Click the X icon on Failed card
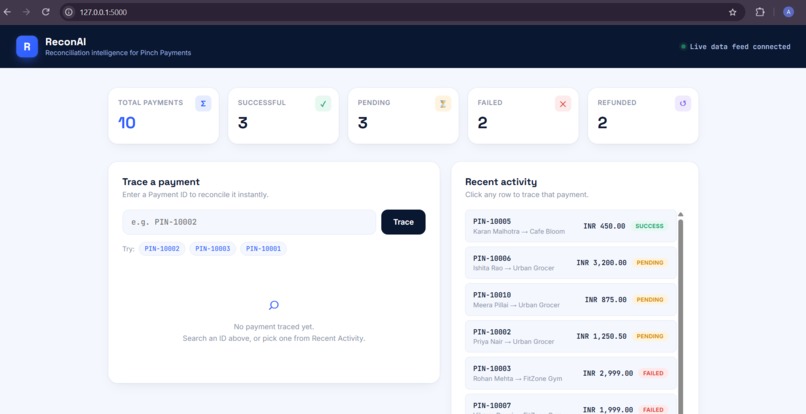The height and width of the screenshot is (414, 806). [563, 103]
